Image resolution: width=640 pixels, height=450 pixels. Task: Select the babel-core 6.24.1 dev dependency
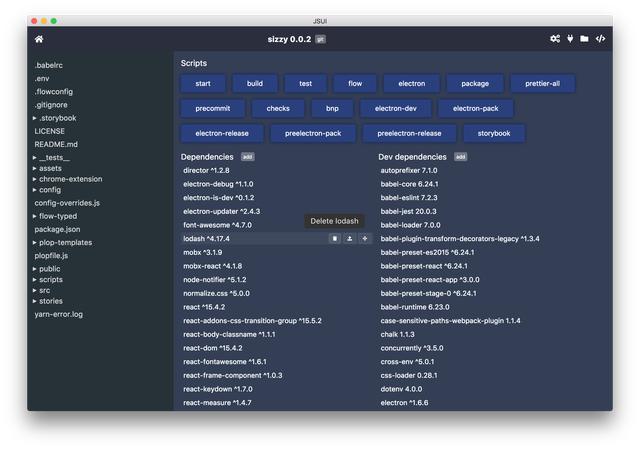click(409, 184)
